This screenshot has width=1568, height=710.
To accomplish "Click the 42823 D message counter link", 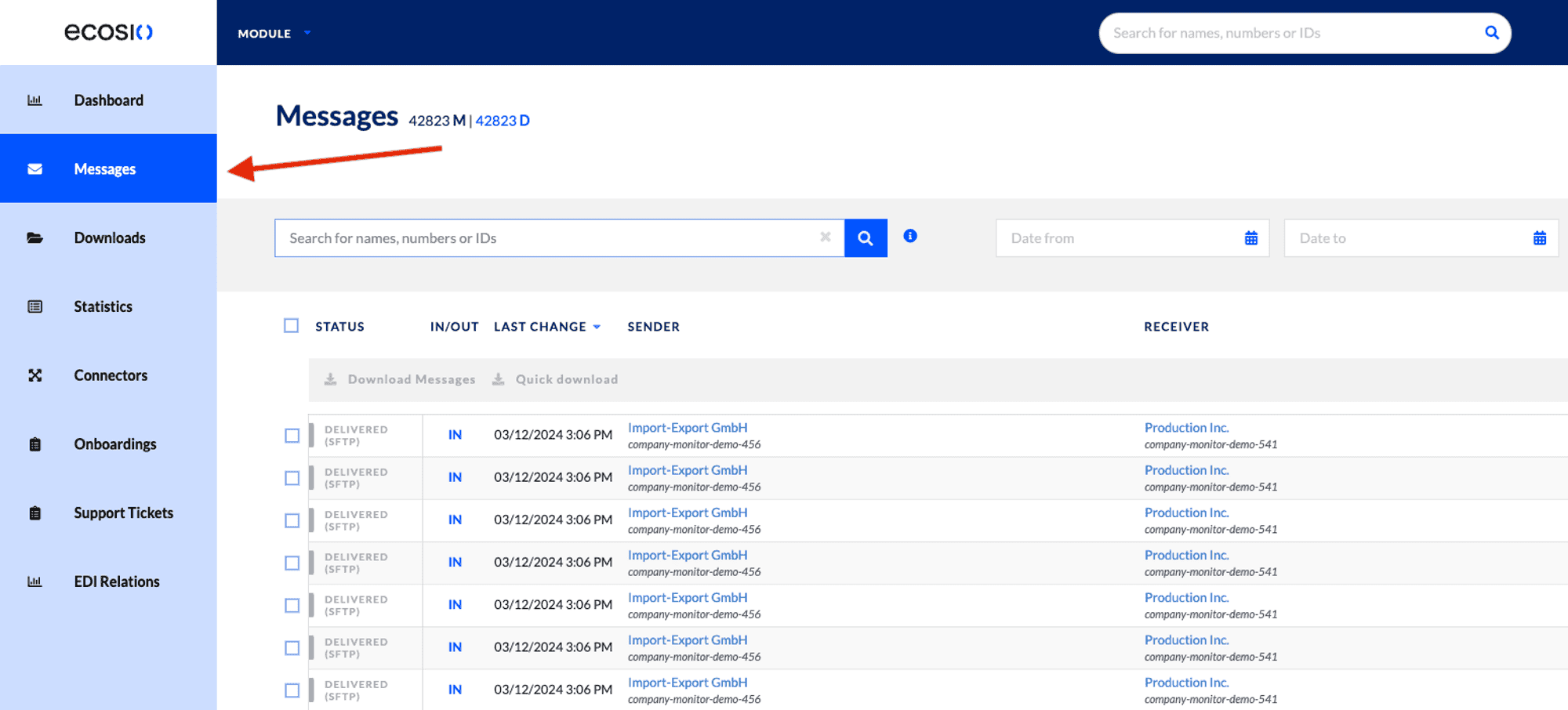I will 503,120.
